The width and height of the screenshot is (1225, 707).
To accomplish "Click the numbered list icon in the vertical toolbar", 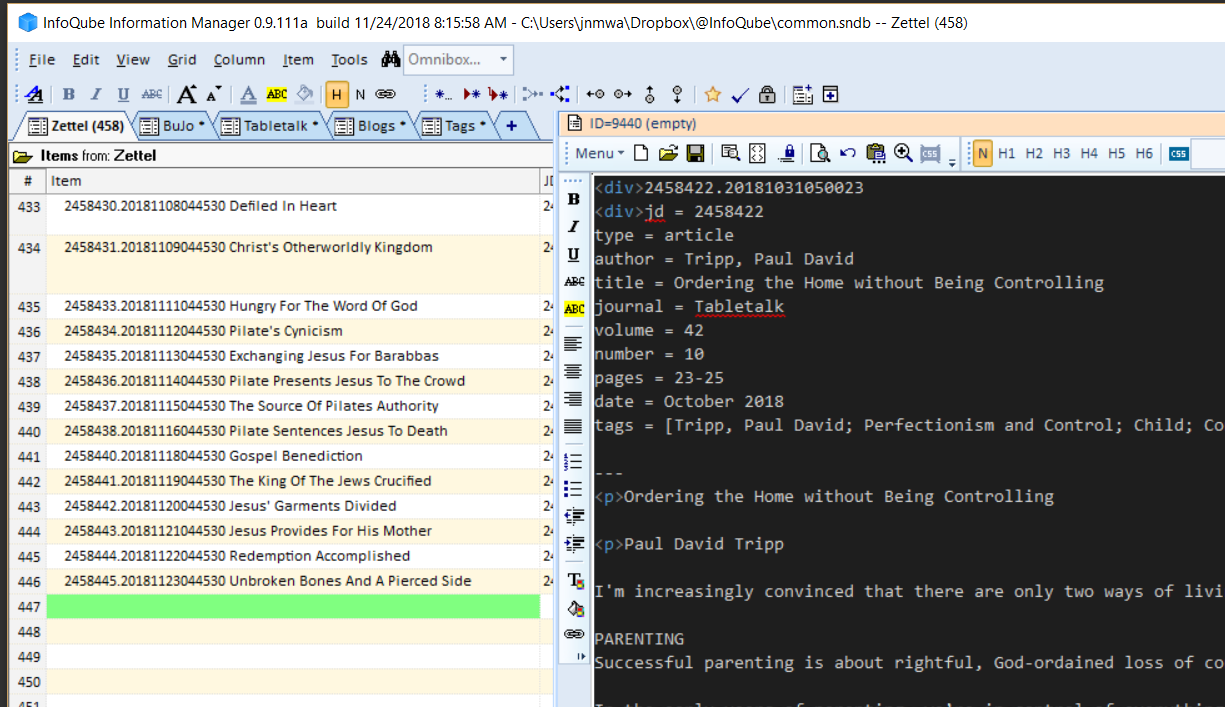I will pyautogui.click(x=574, y=461).
